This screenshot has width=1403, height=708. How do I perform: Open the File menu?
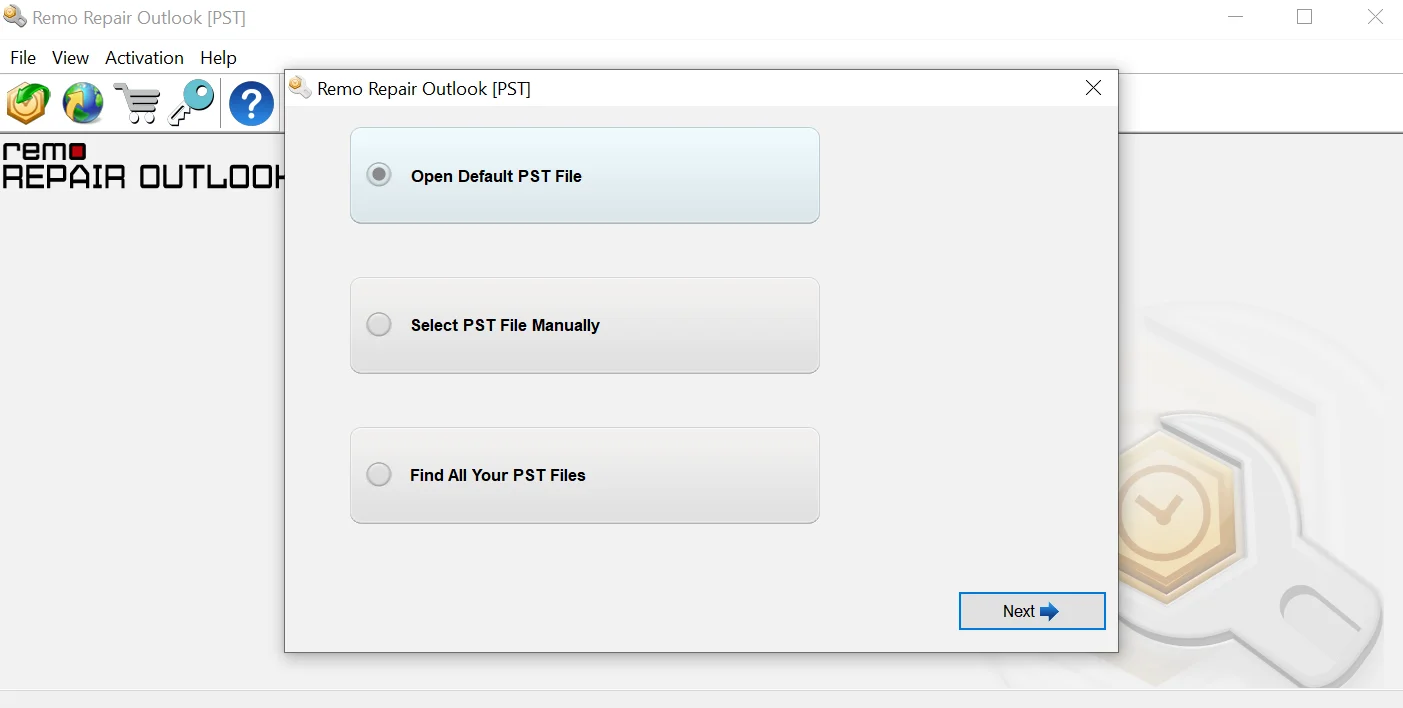point(23,58)
